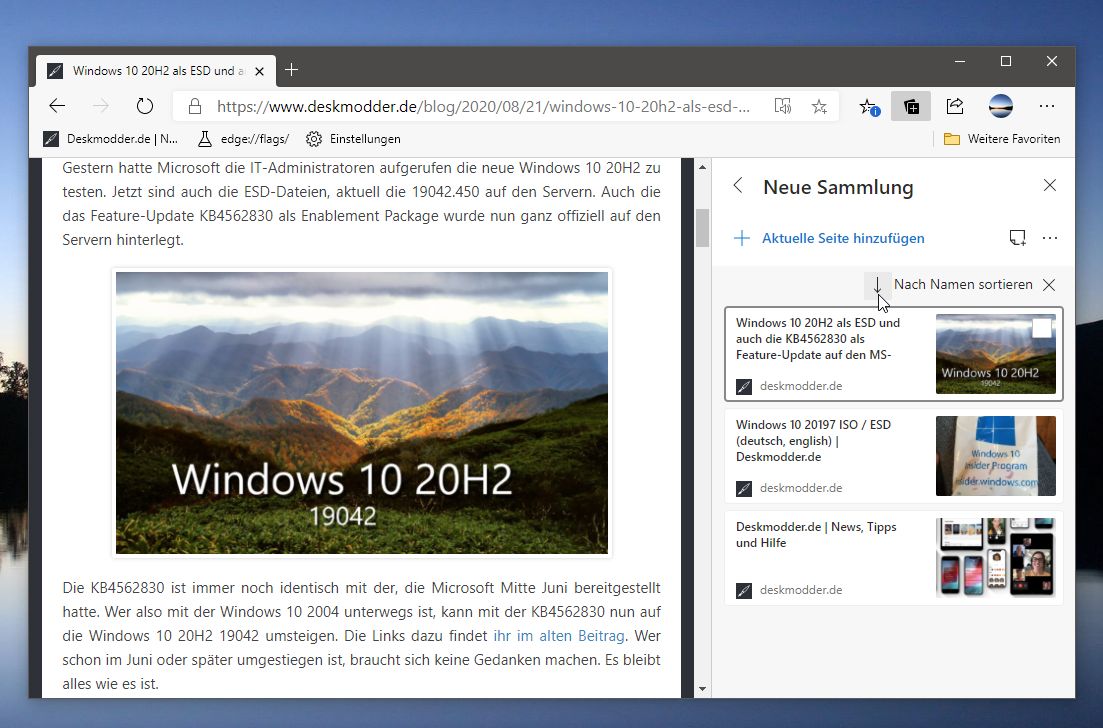This screenshot has height=728, width=1103.
Task: Open Edge Settings and more menu
Action: click(x=1047, y=106)
